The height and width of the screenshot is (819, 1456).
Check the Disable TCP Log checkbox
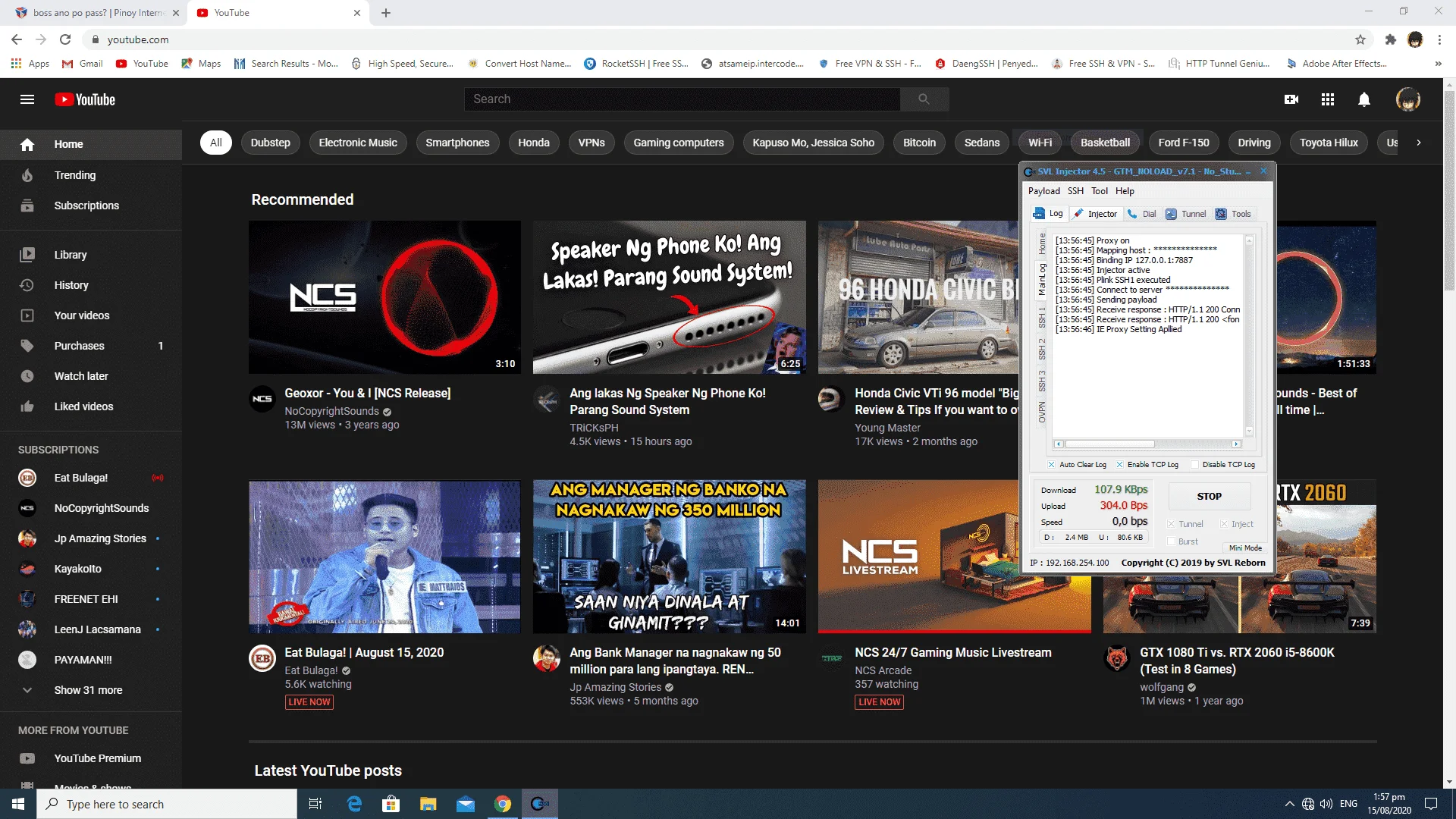pos(1195,465)
